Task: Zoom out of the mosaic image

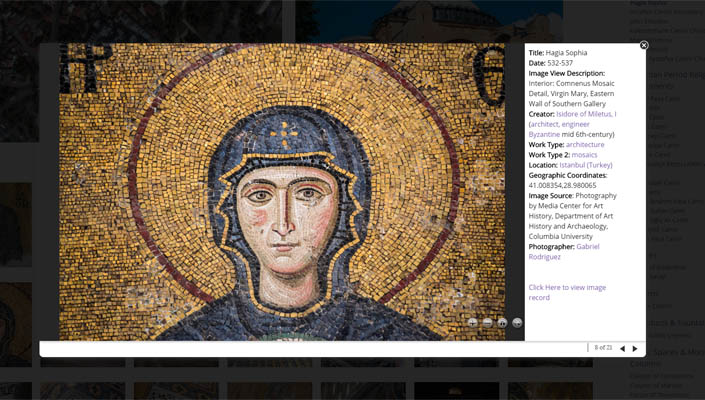Action: point(487,323)
